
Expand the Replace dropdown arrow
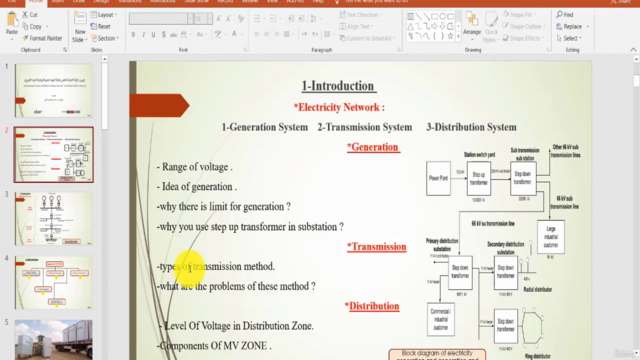[588, 27]
